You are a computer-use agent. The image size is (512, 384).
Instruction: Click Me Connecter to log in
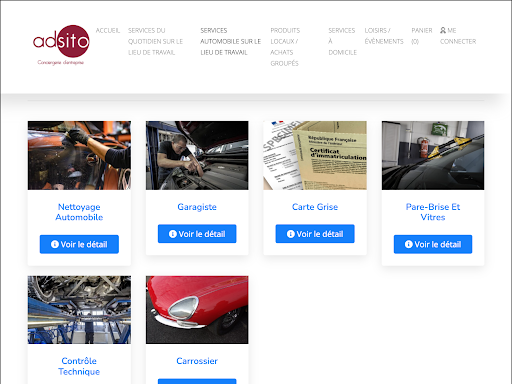pos(458,36)
